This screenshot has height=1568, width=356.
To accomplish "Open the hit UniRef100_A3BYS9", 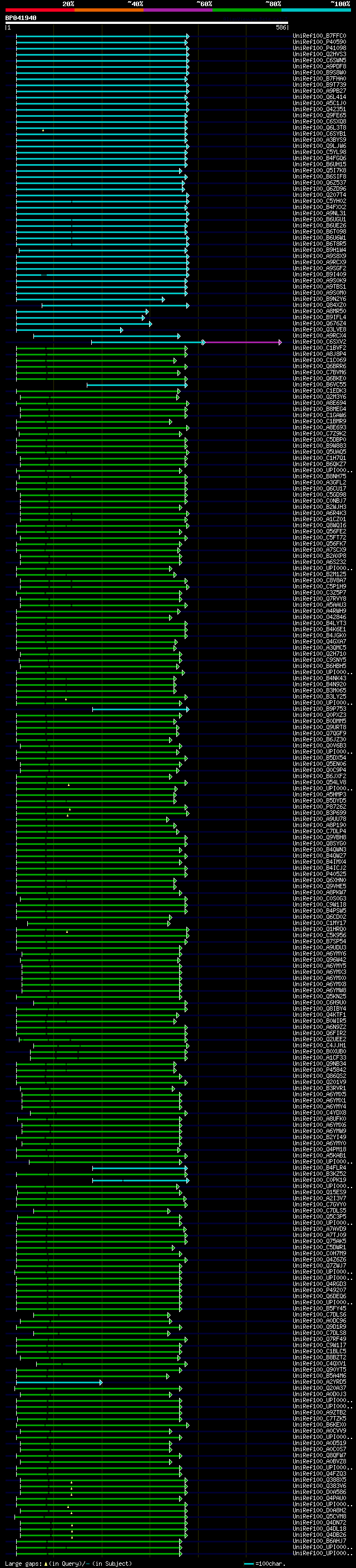I will click(x=319, y=140).
